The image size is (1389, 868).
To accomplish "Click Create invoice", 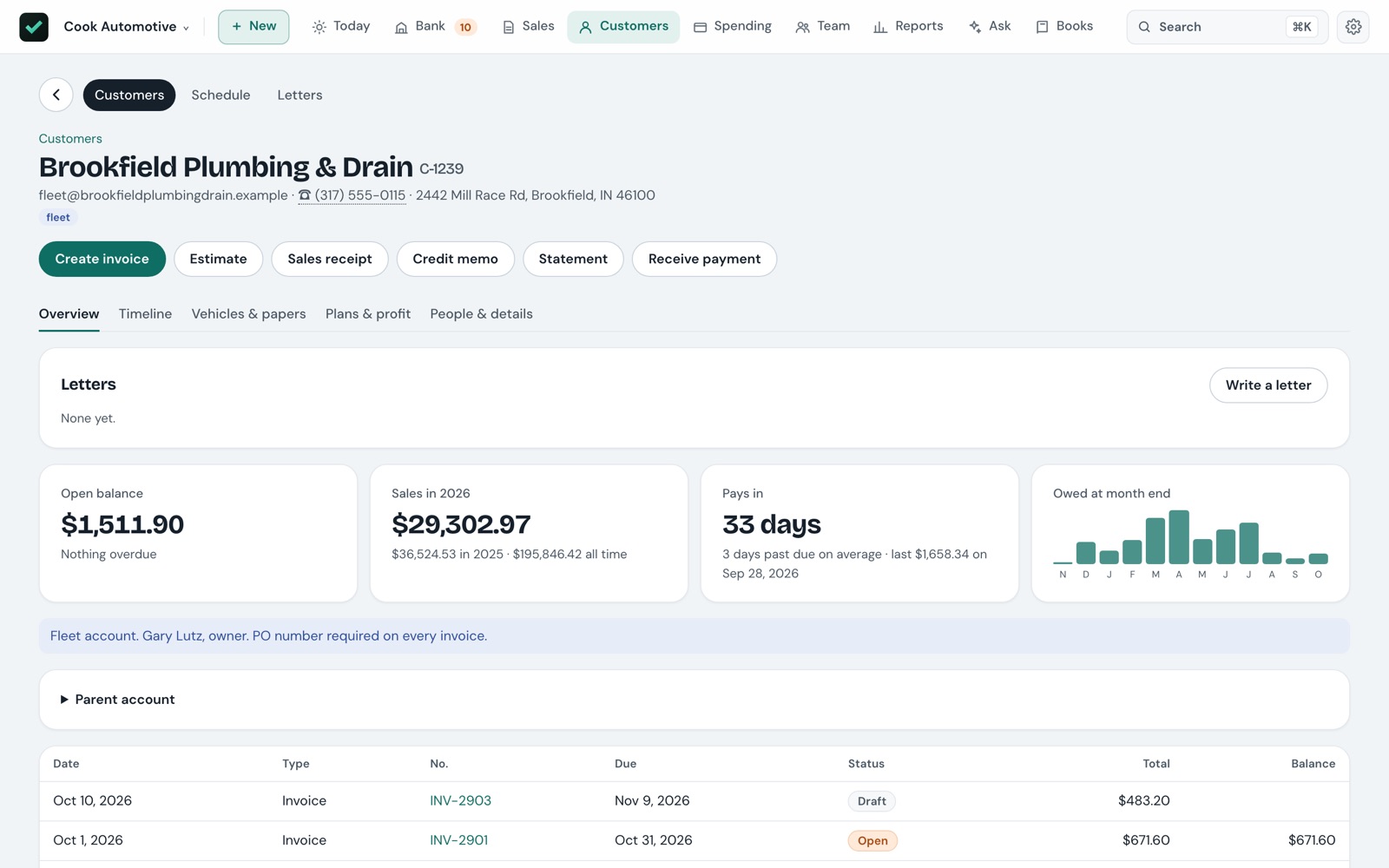I will tap(102, 259).
